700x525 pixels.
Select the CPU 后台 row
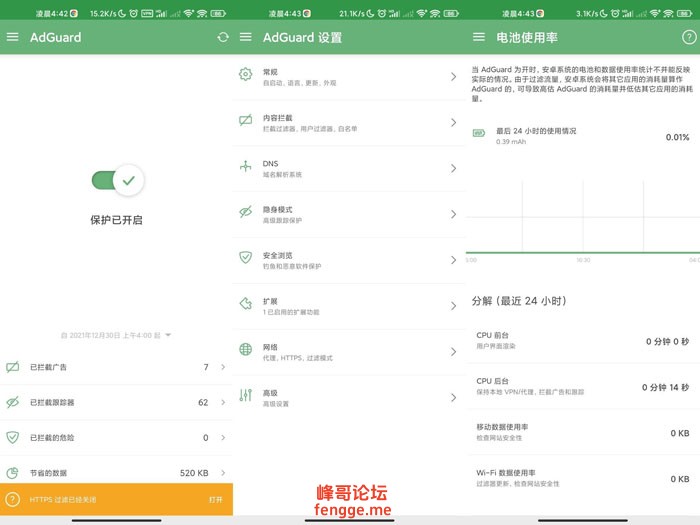pos(583,386)
